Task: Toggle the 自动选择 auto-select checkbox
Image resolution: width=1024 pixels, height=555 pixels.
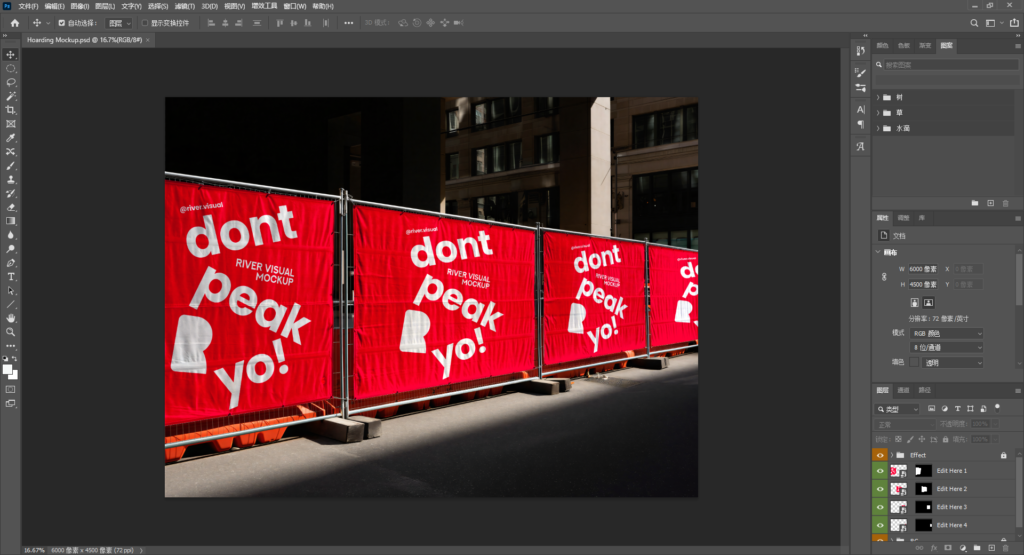Action: pyautogui.click(x=61, y=23)
